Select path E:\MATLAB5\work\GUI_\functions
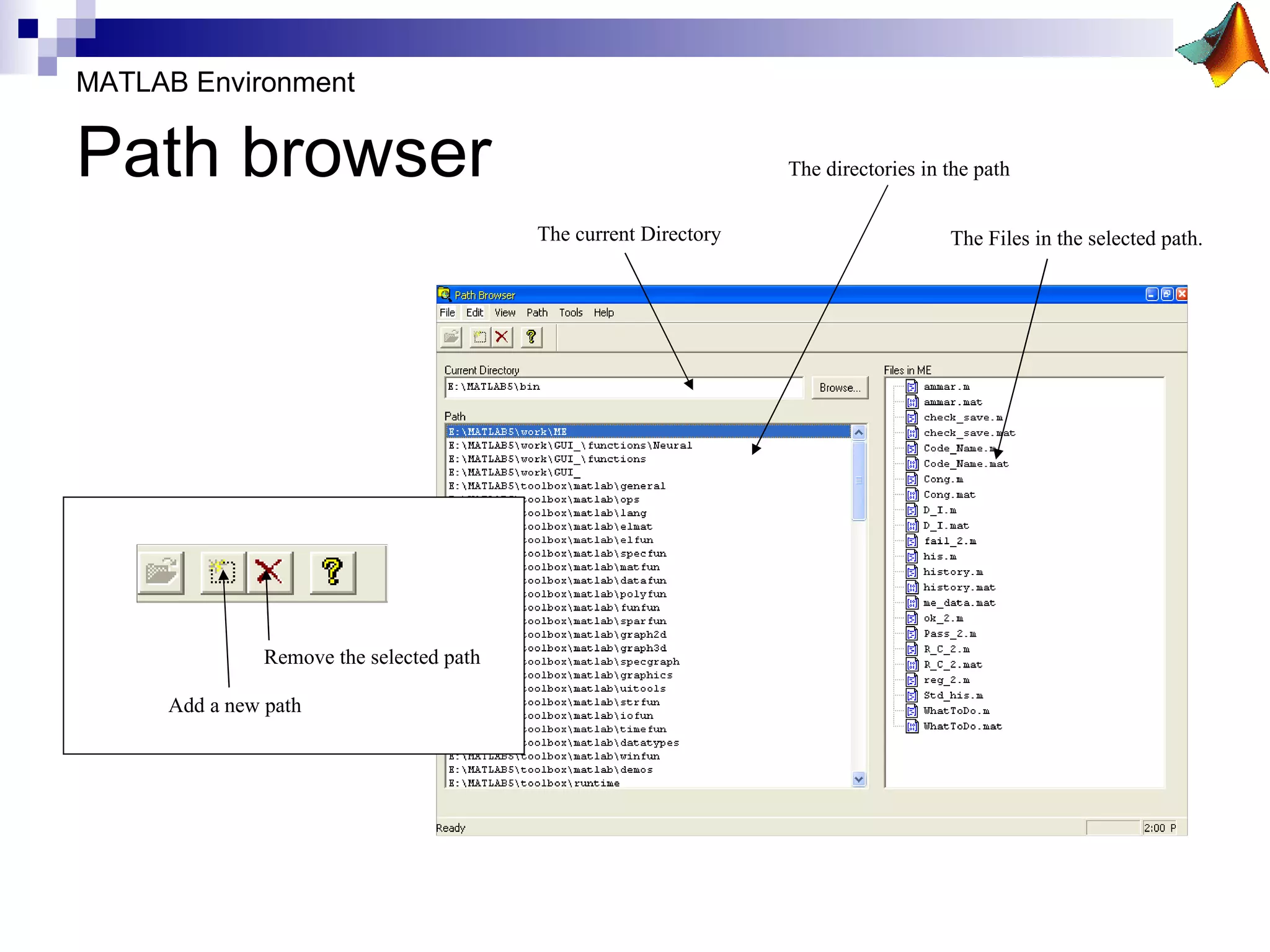 pos(649,459)
